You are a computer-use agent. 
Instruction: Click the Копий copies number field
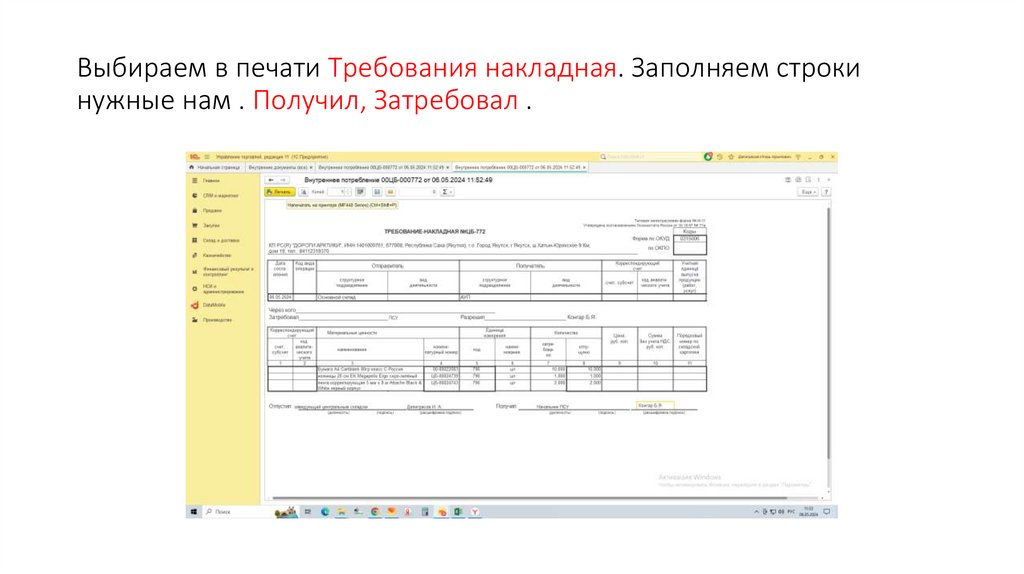pos(337,192)
